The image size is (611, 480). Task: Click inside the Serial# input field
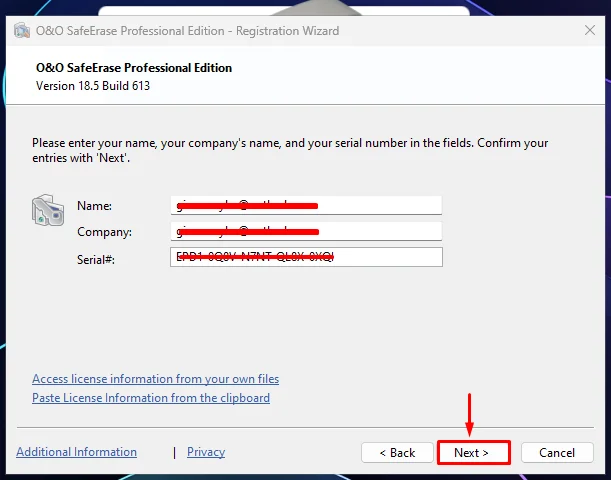[x=306, y=257]
